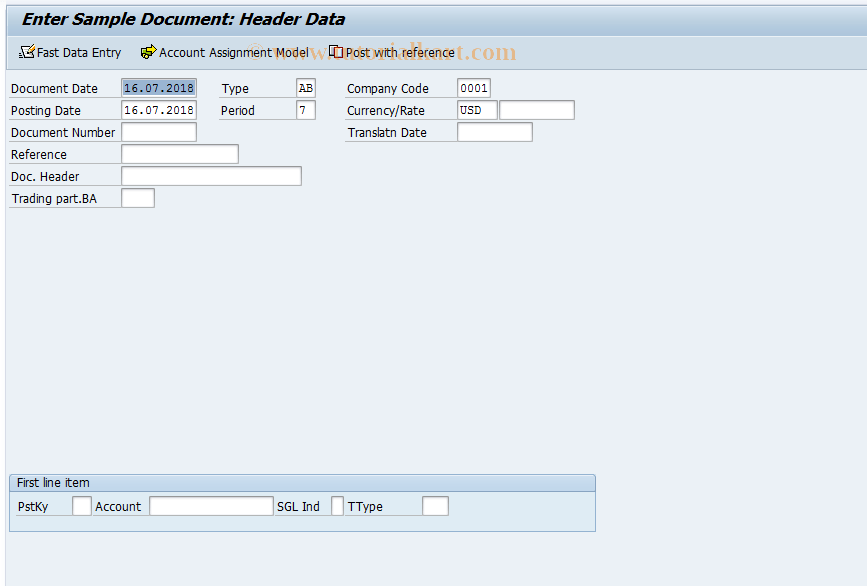The height and width of the screenshot is (586, 867).
Task: Select the Document Number field
Action: (158, 132)
